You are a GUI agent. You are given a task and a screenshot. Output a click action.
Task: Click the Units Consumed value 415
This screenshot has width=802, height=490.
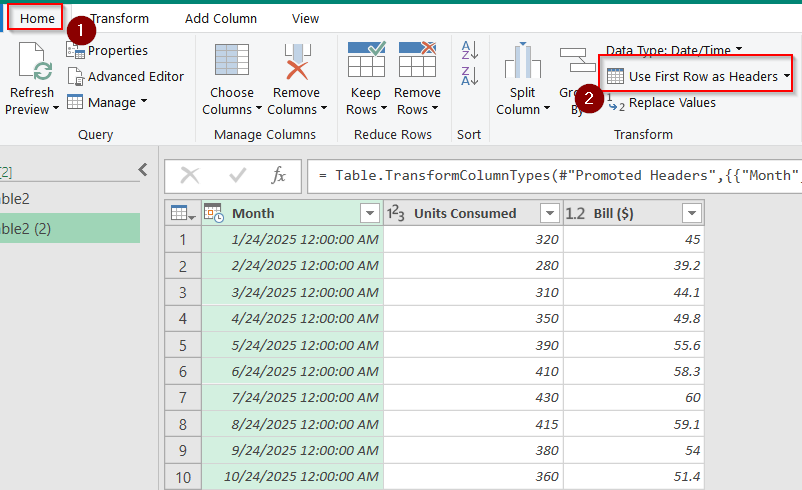coord(473,424)
